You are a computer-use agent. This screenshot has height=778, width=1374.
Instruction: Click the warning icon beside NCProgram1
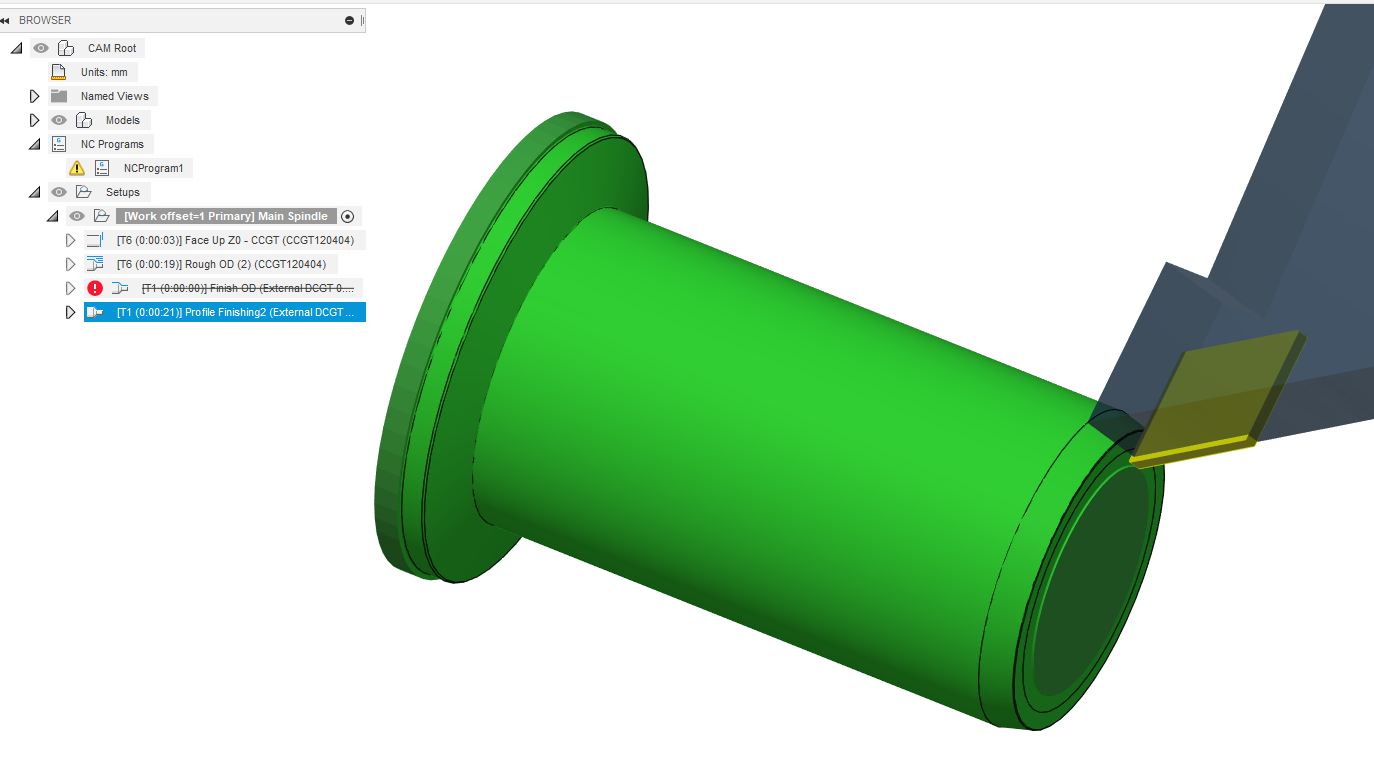[x=77, y=167]
